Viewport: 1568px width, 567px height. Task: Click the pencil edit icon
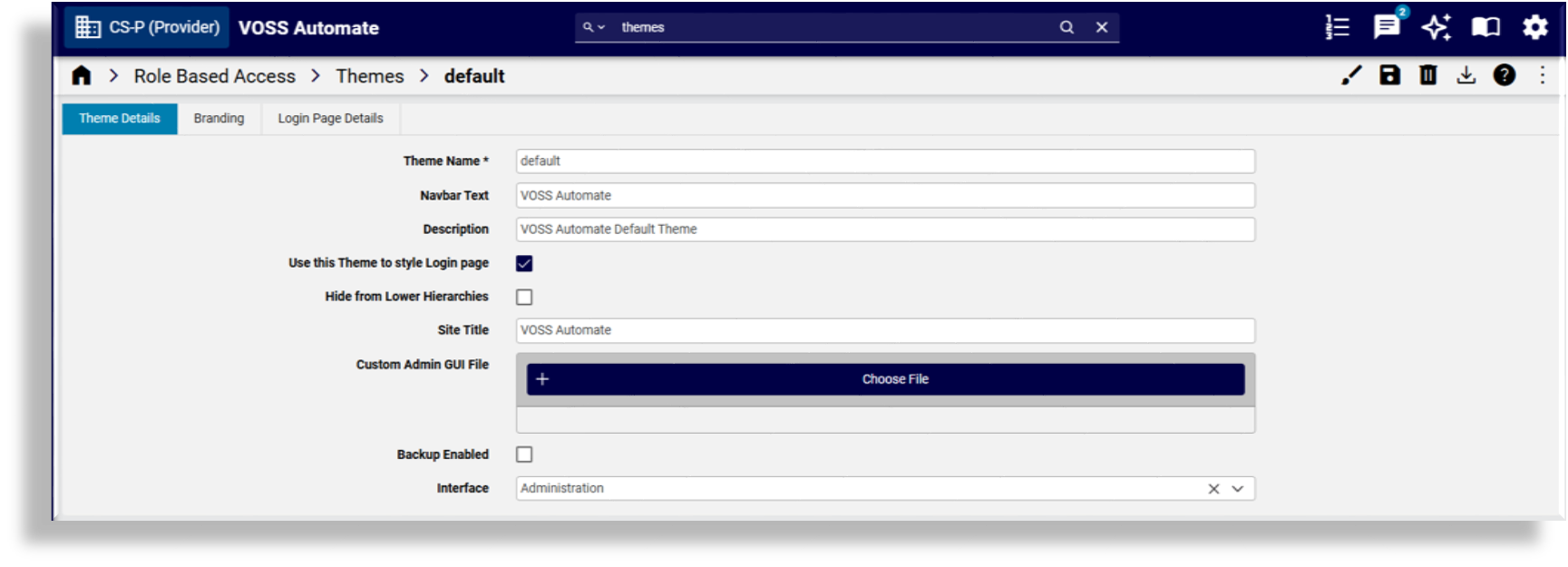(1351, 75)
